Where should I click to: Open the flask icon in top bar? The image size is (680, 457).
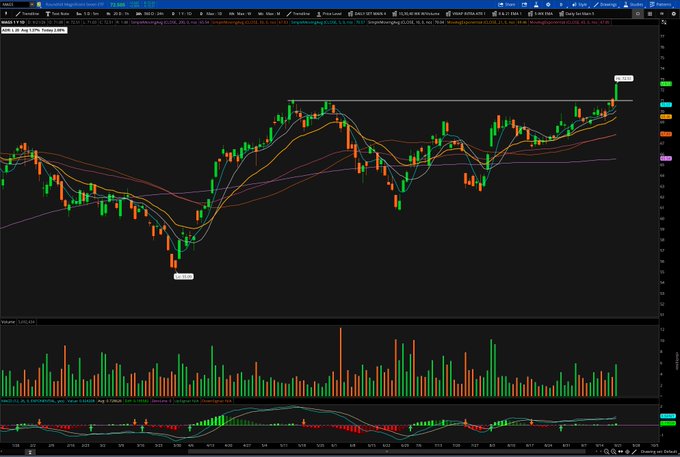pyautogui.click(x=536, y=4)
